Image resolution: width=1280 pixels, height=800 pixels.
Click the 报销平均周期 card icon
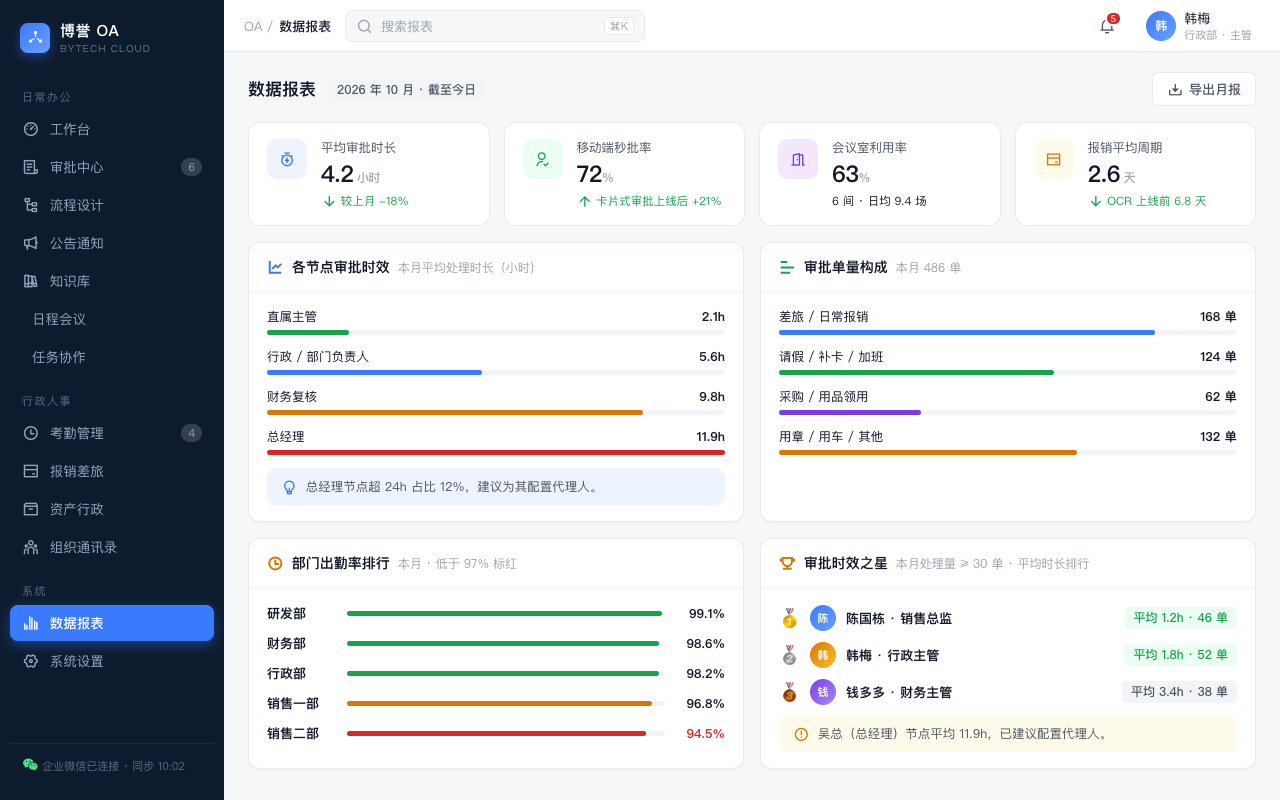[x=1054, y=159]
